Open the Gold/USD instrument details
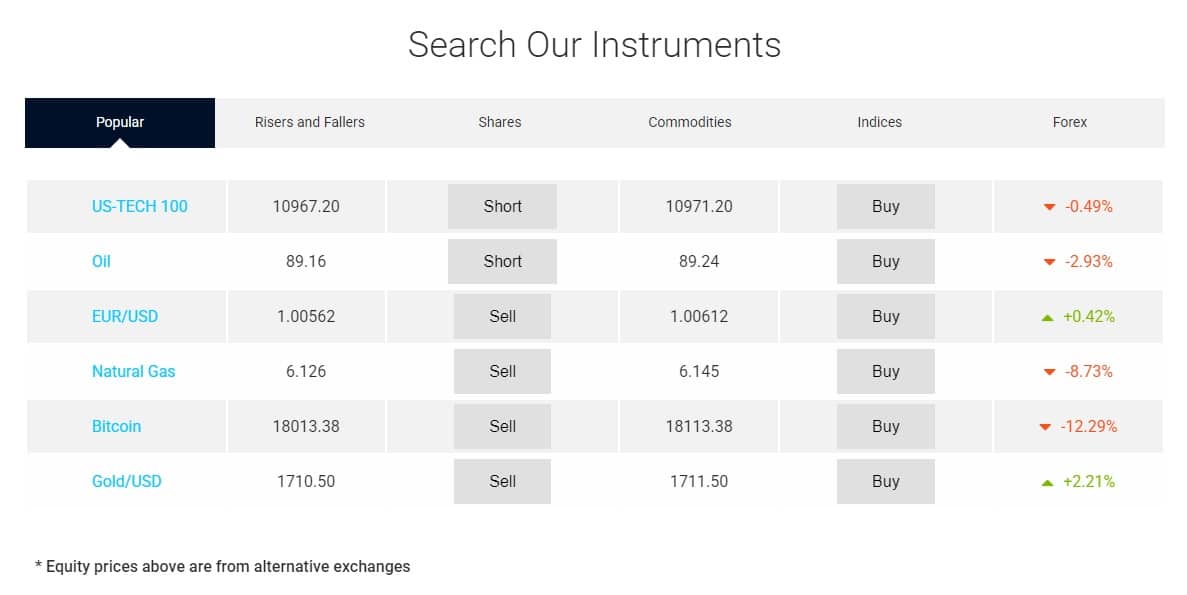This screenshot has width=1187, height=595. (126, 481)
